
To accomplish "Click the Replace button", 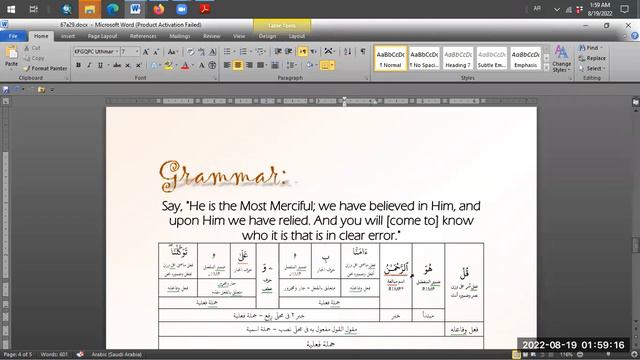I will point(592,58).
